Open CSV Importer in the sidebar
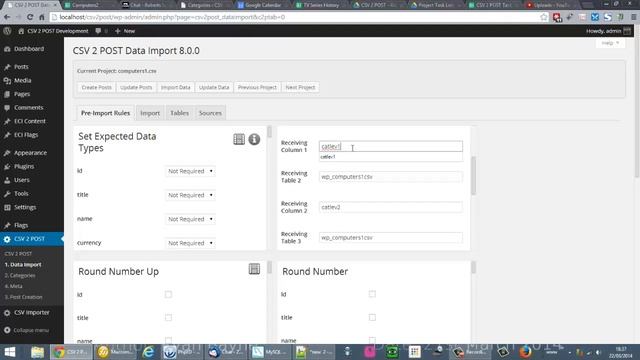Image resolution: width=640 pixels, height=360 pixels. pos(32,313)
